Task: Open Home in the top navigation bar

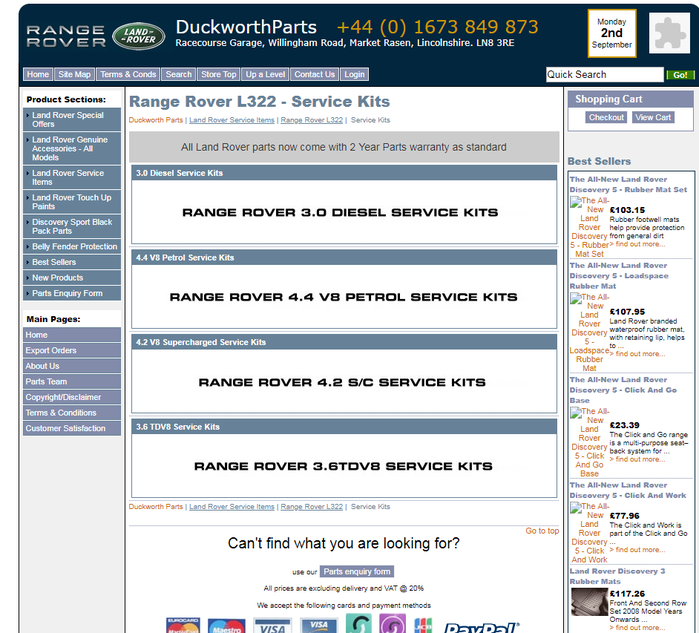Action: [x=38, y=74]
